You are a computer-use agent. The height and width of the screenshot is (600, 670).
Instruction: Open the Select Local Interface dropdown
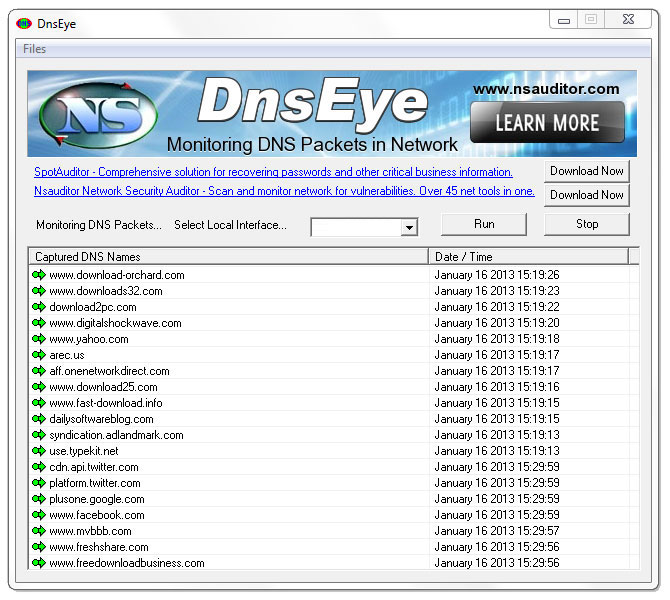pos(408,228)
